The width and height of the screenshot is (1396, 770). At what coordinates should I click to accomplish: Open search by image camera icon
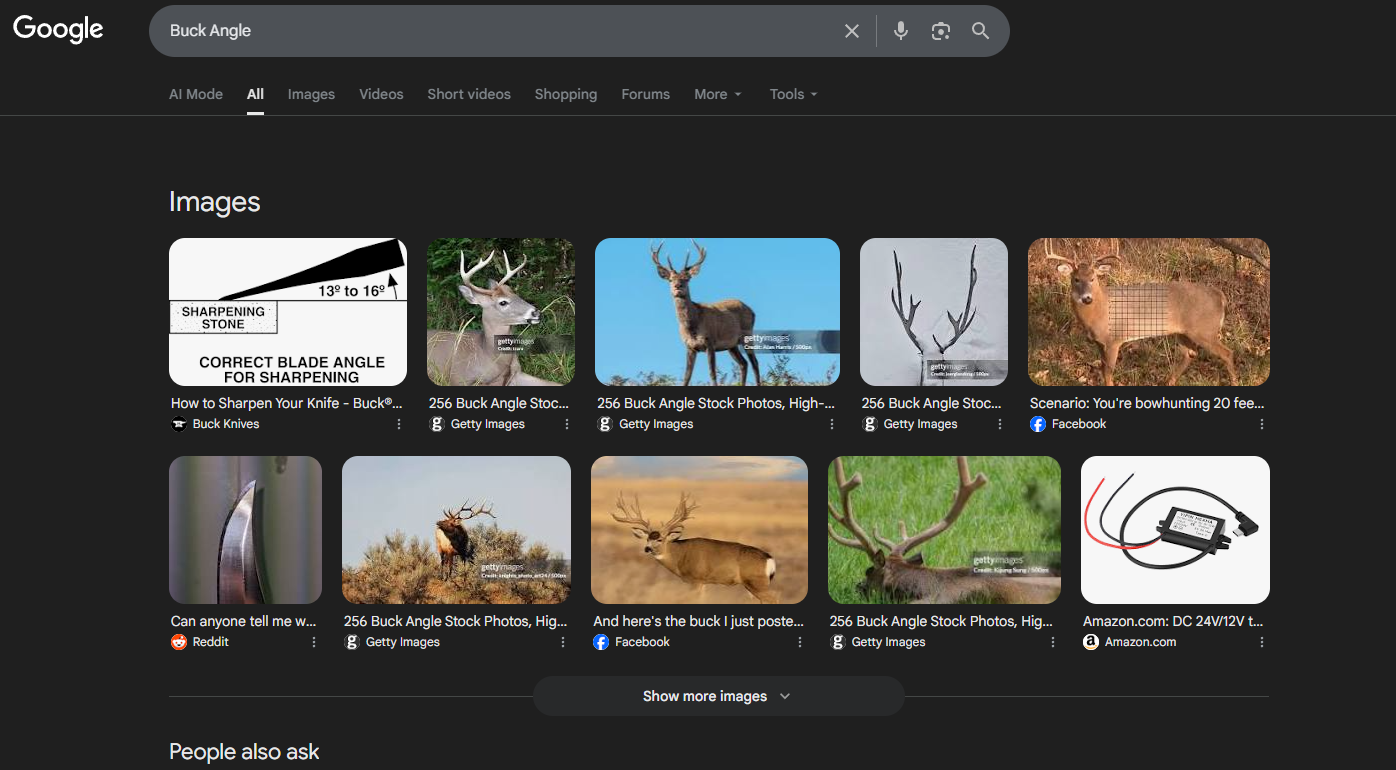coord(941,31)
